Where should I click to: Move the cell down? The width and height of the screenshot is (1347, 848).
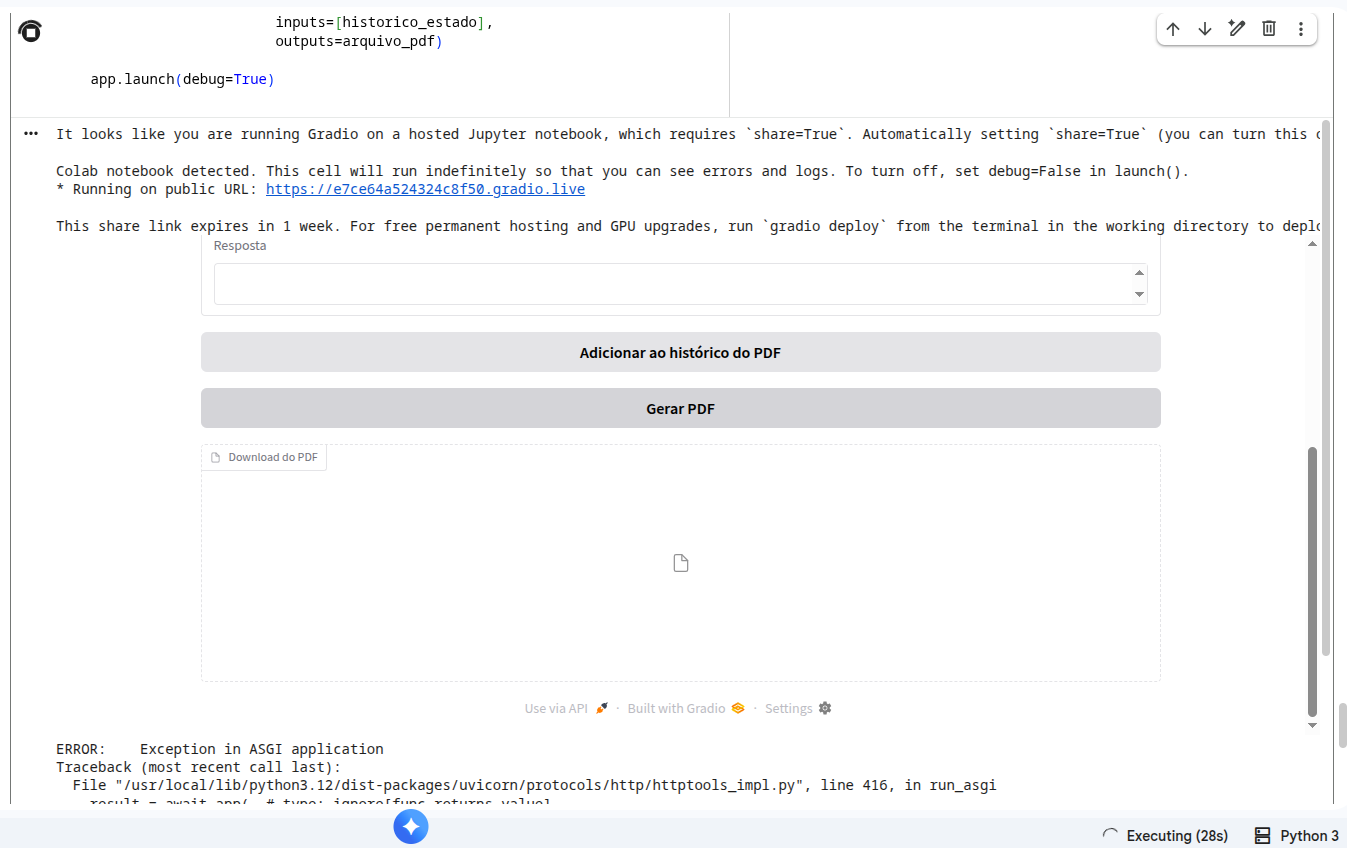pos(1205,29)
